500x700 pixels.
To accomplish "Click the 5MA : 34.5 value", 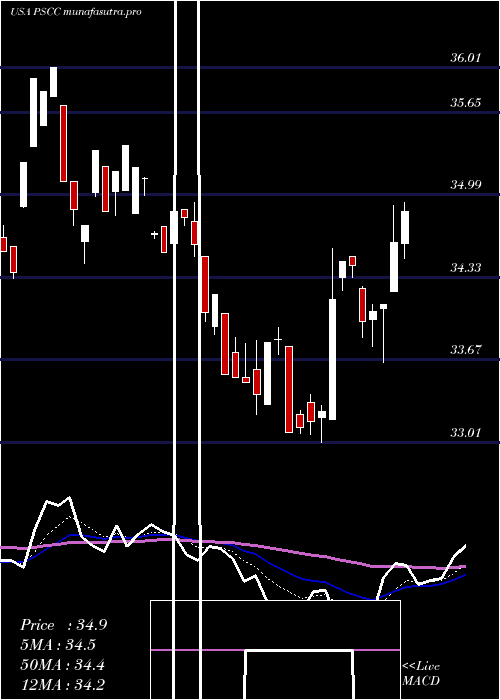I will tap(58, 645).
